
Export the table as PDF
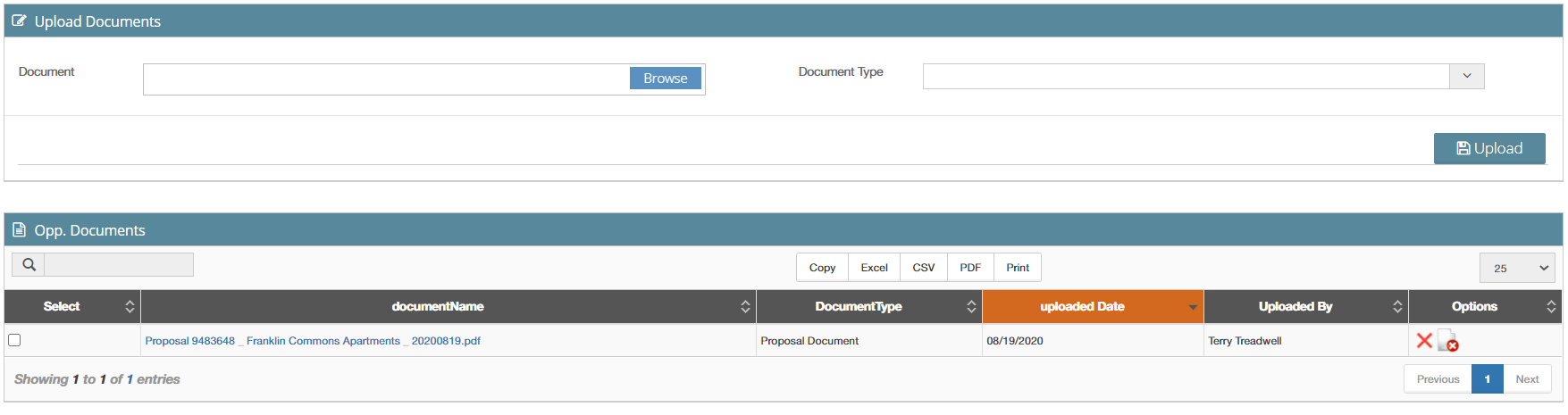(x=970, y=267)
